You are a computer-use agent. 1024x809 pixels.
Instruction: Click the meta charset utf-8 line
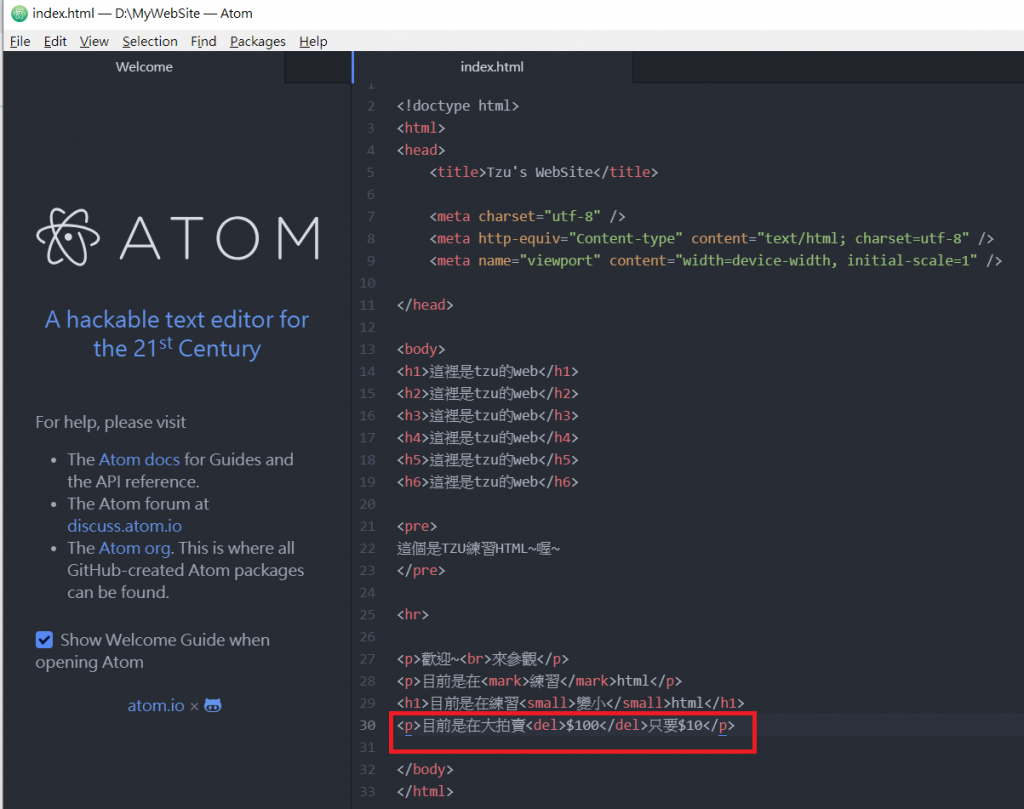[527, 216]
